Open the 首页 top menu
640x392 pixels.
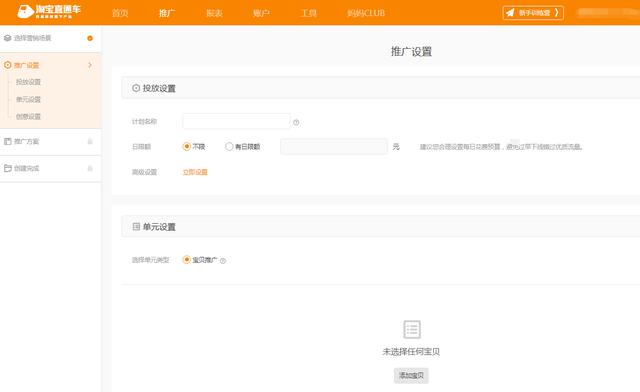120,13
